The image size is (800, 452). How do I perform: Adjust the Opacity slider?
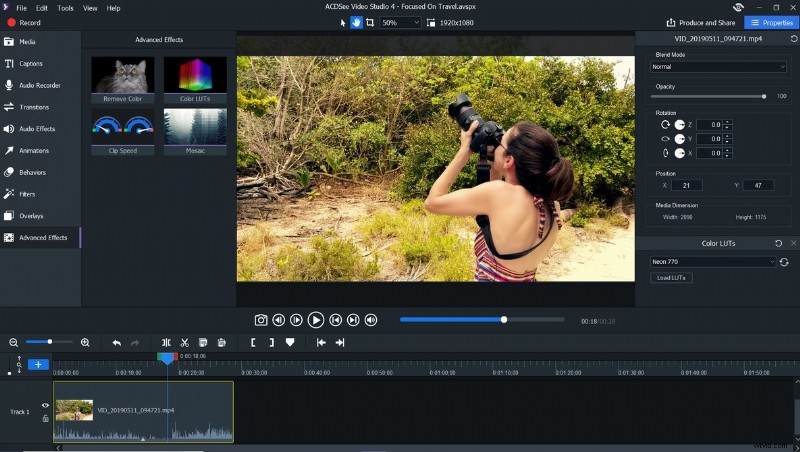point(708,96)
